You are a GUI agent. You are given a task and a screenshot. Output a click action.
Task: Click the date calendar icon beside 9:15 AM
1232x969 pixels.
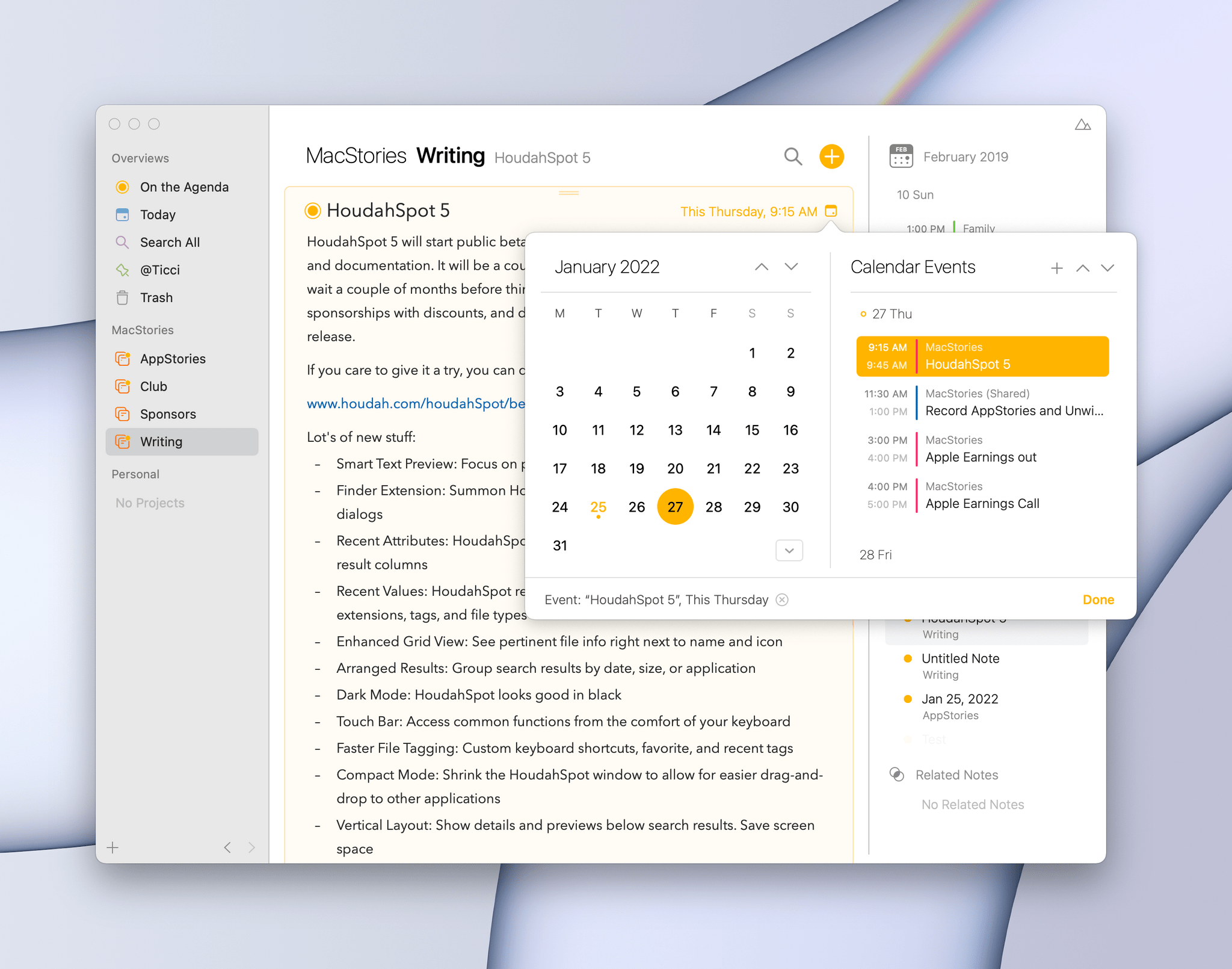831,211
